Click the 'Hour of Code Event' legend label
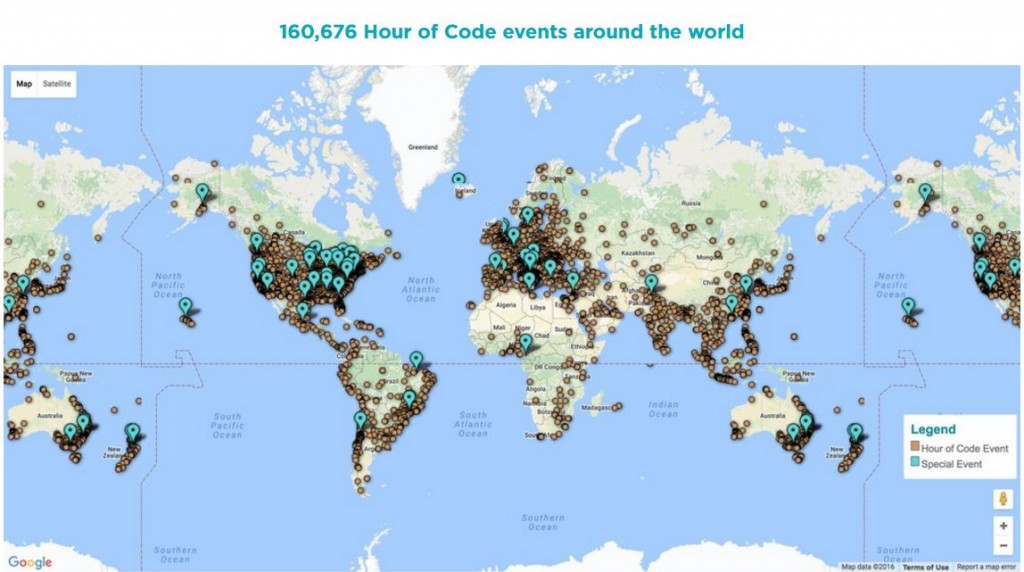Screen dimensions: 1024x572 965,448
